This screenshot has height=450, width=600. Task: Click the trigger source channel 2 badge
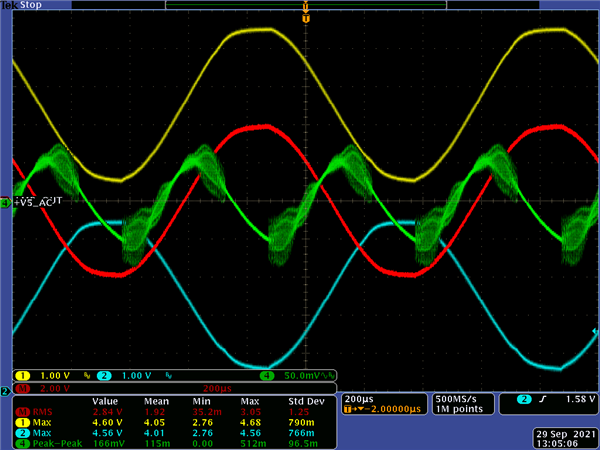[x=524, y=399]
